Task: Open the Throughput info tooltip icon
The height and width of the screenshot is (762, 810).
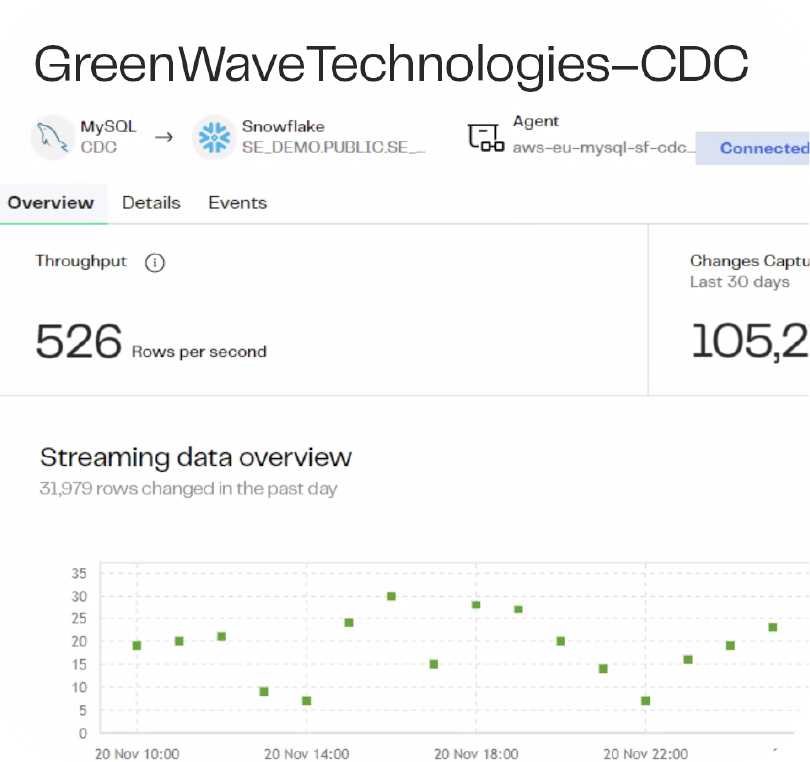Action: coord(154,263)
